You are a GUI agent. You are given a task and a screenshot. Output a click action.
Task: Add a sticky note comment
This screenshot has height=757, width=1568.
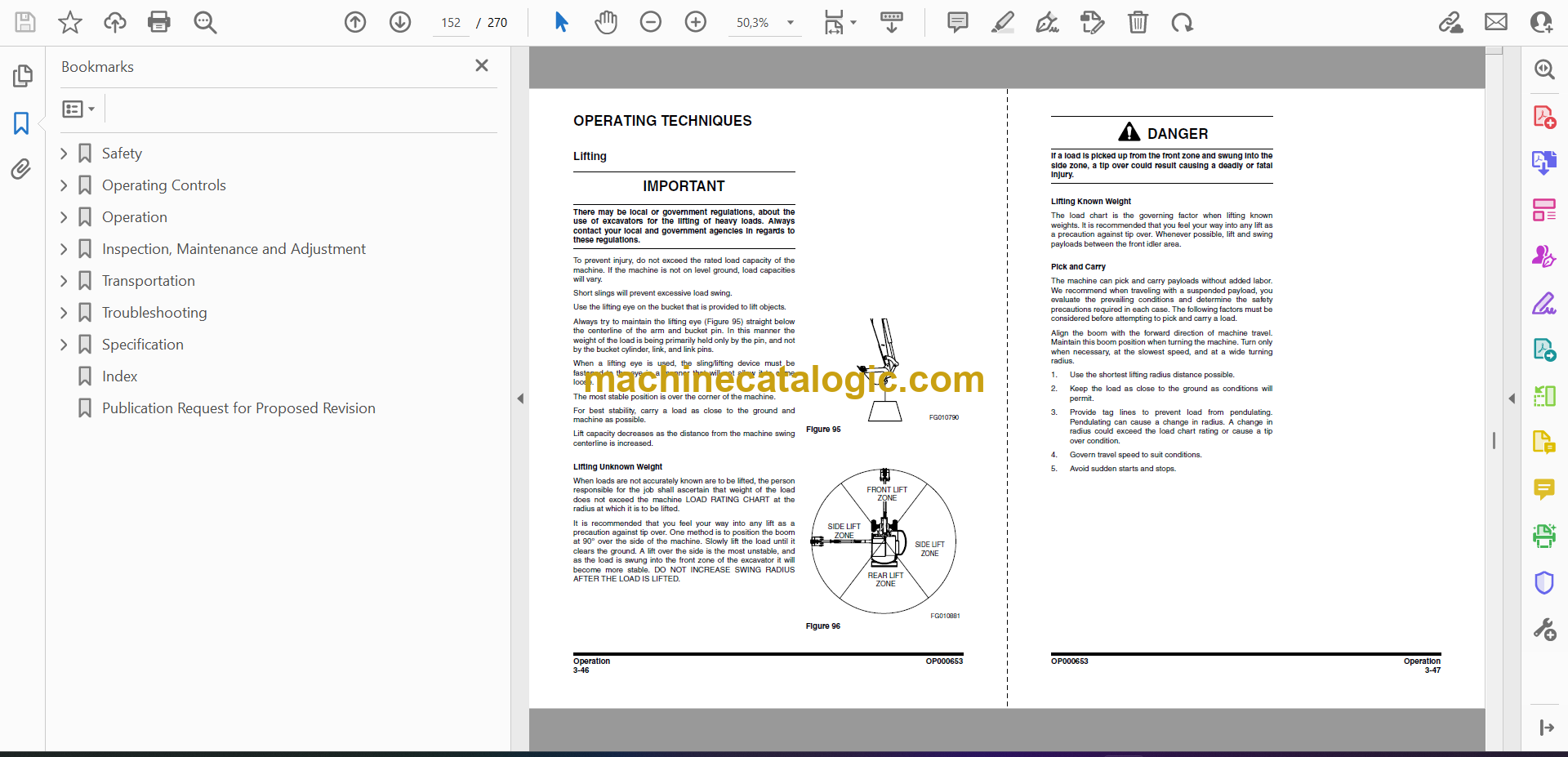click(958, 22)
